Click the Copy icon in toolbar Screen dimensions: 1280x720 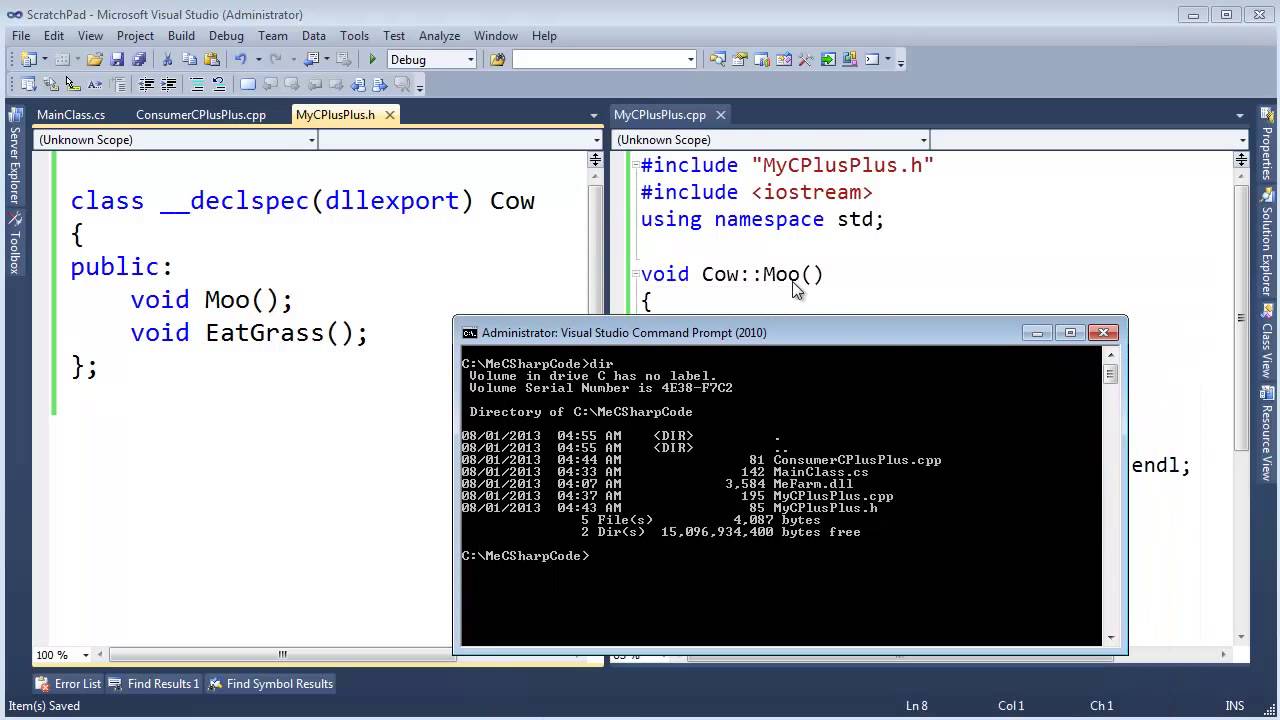coord(189,60)
